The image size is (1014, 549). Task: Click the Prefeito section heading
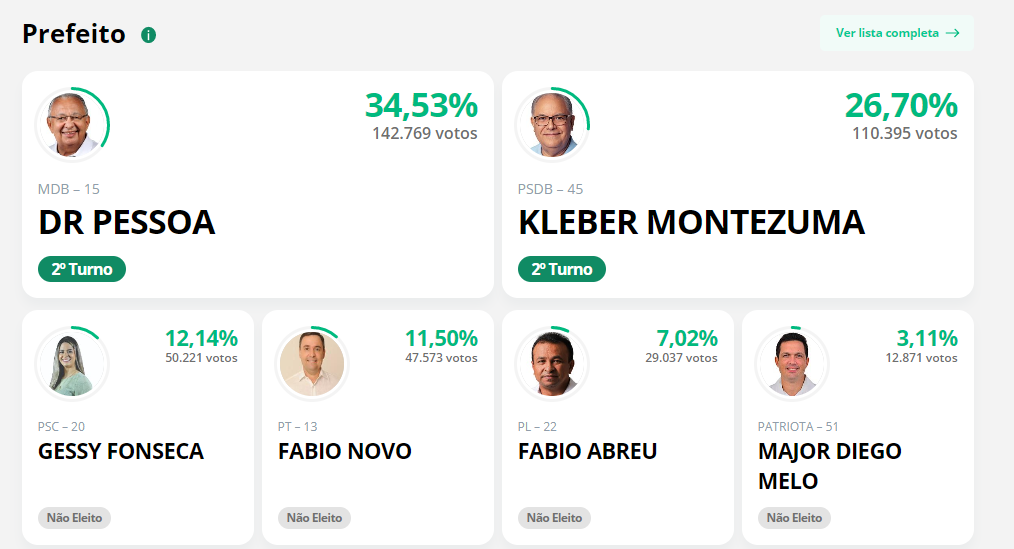pyautogui.click(x=74, y=34)
